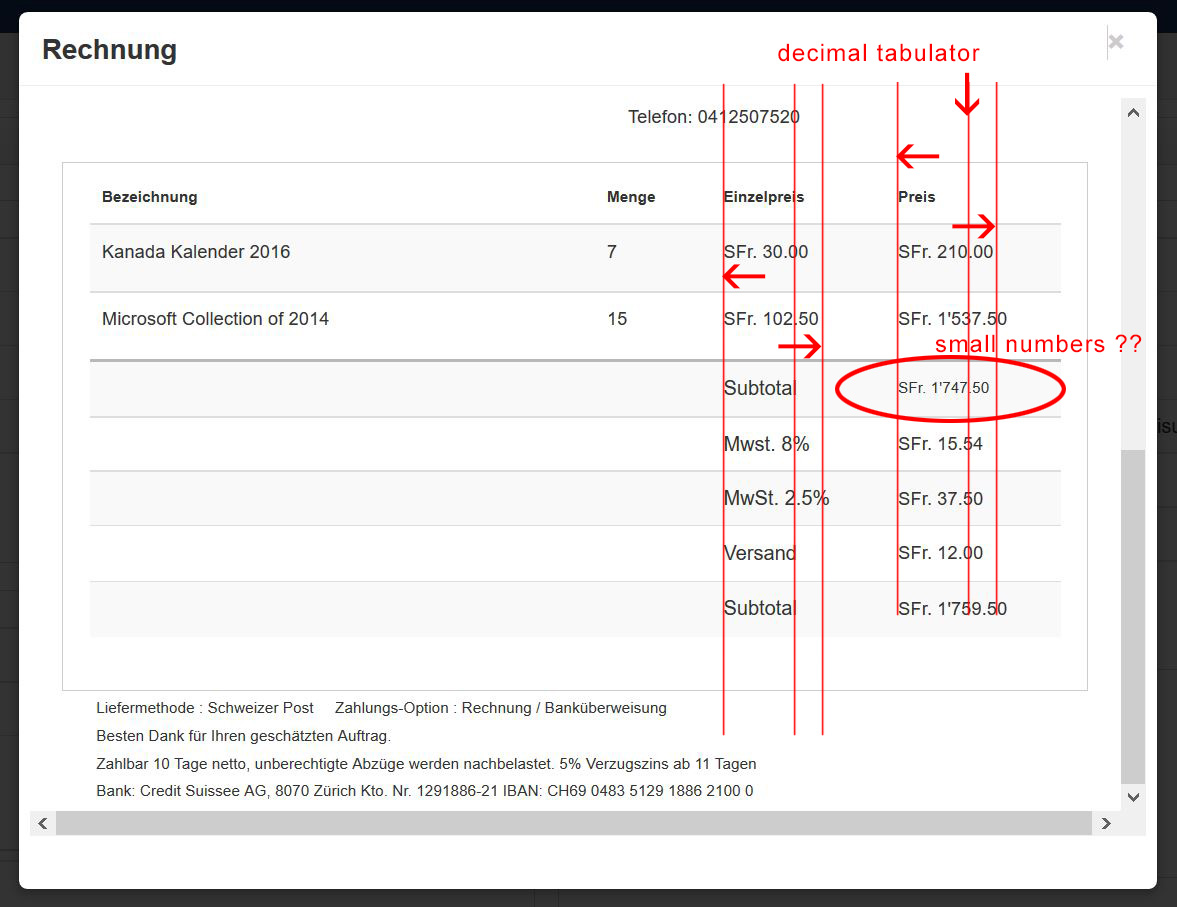Click the horizontal scrollbar left arrow
1177x907 pixels.
(x=43, y=823)
